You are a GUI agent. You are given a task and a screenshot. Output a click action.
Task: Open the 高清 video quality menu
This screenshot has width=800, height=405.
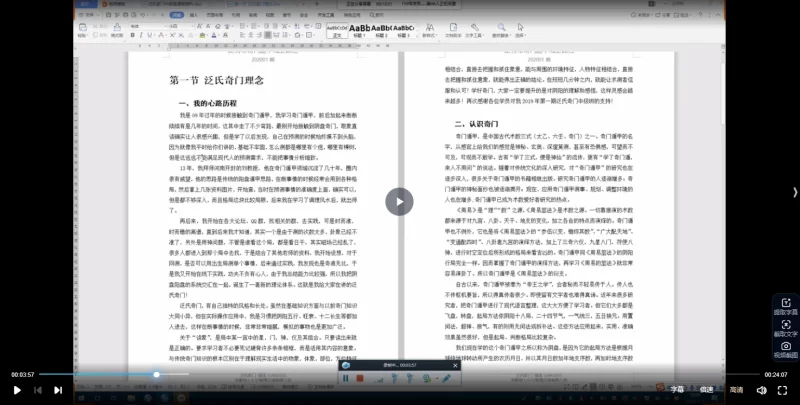tap(735, 390)
